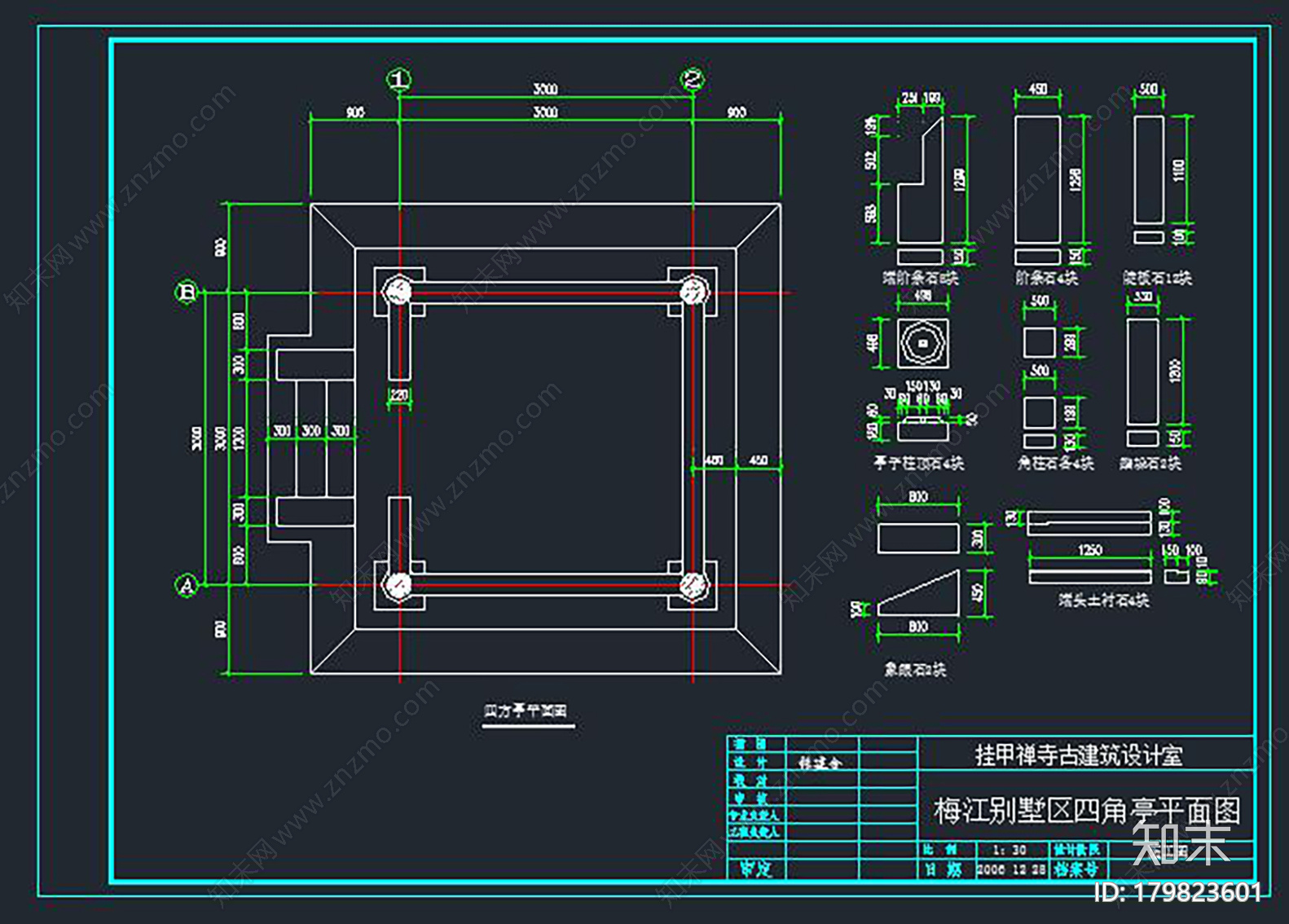Click the 1250 dimension text

pyautogui.click(x=1090, y=550)
